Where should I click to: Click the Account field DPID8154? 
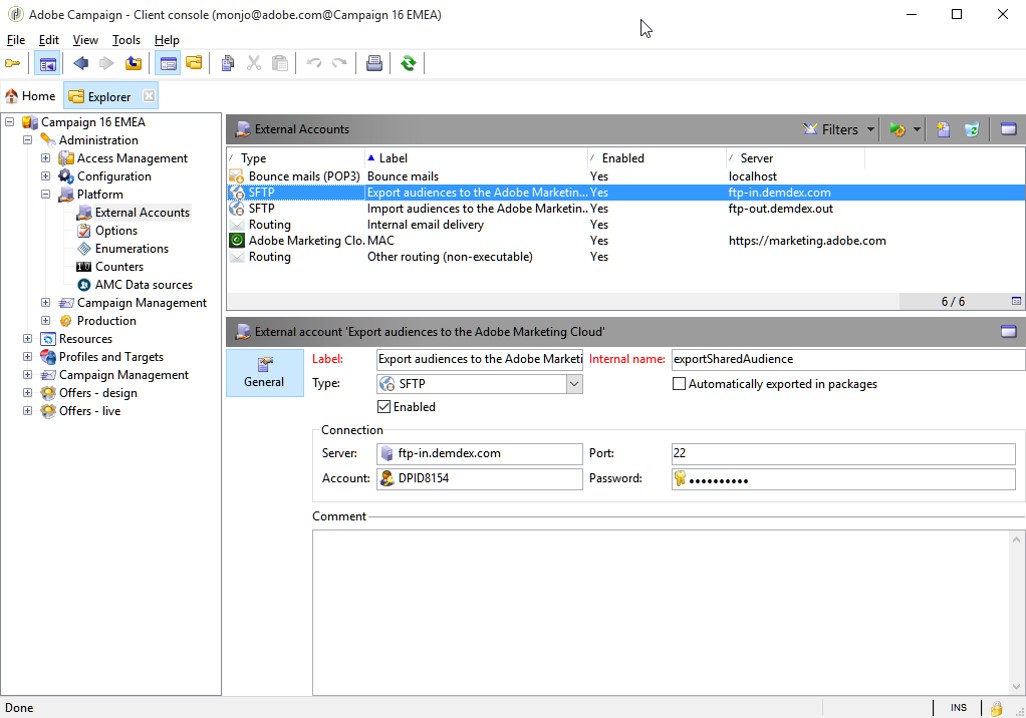pos(480,478)
